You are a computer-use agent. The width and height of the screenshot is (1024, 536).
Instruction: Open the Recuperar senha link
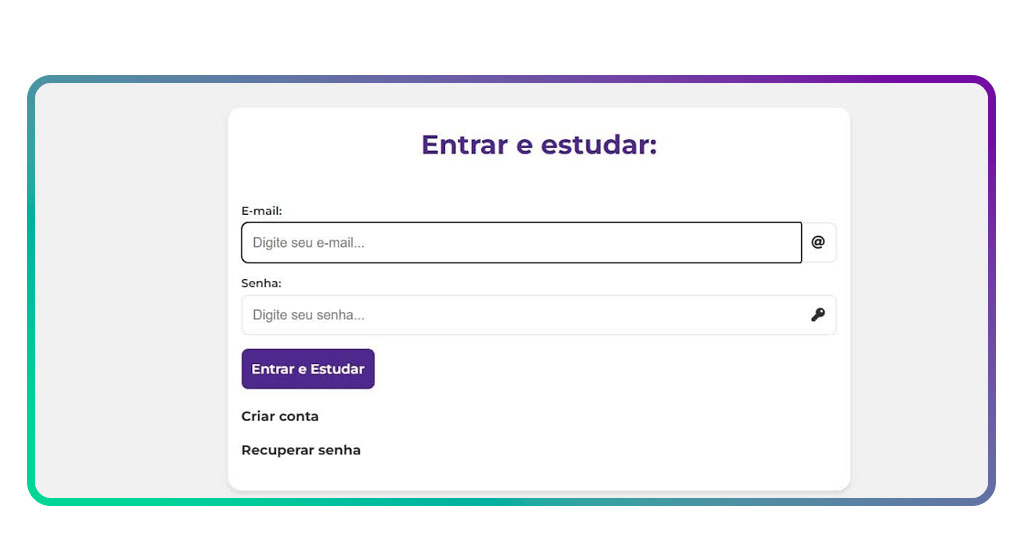click(x=301, y=450)
